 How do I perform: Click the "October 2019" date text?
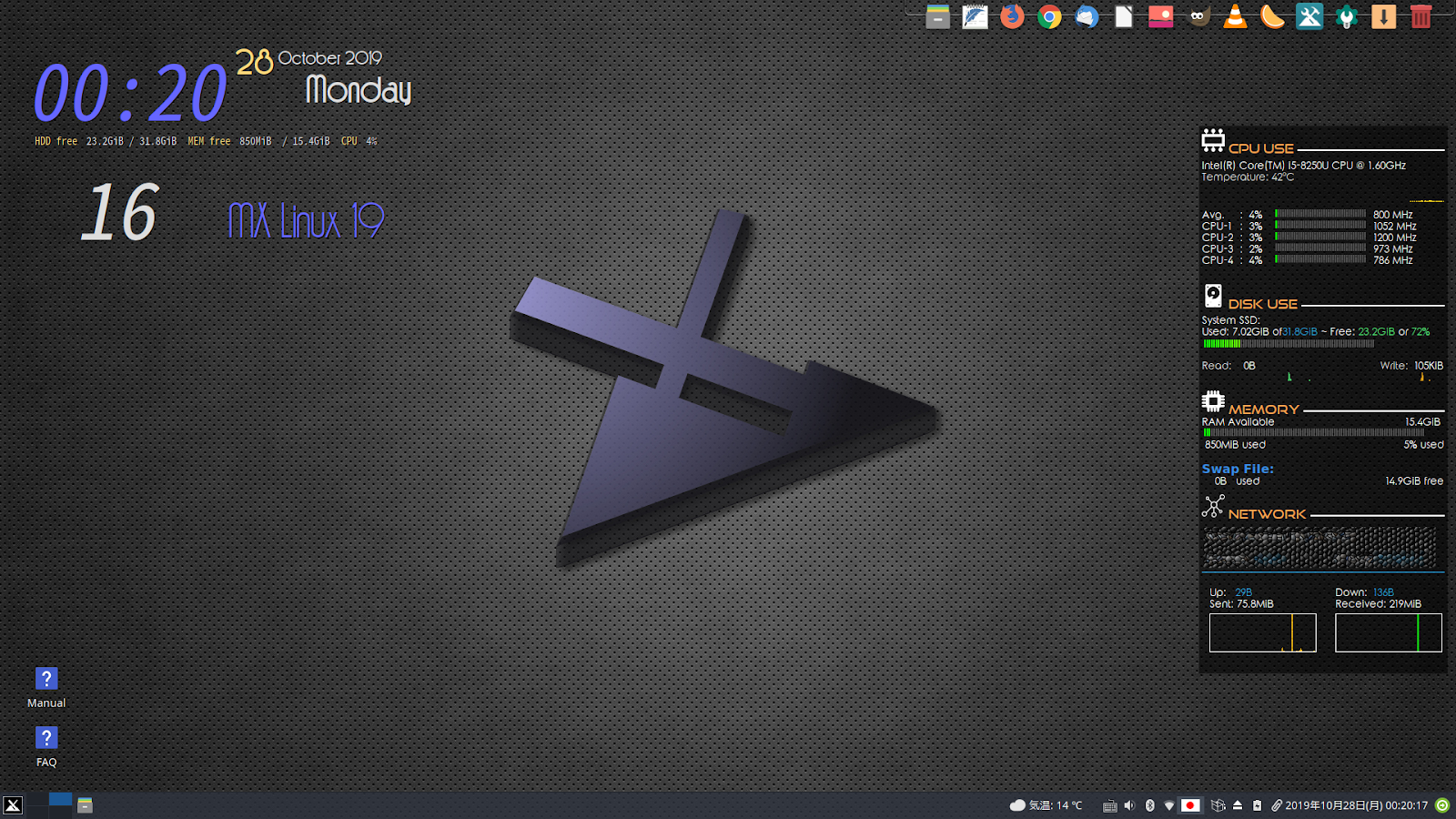pyautogui.click(x=329, y=57)
